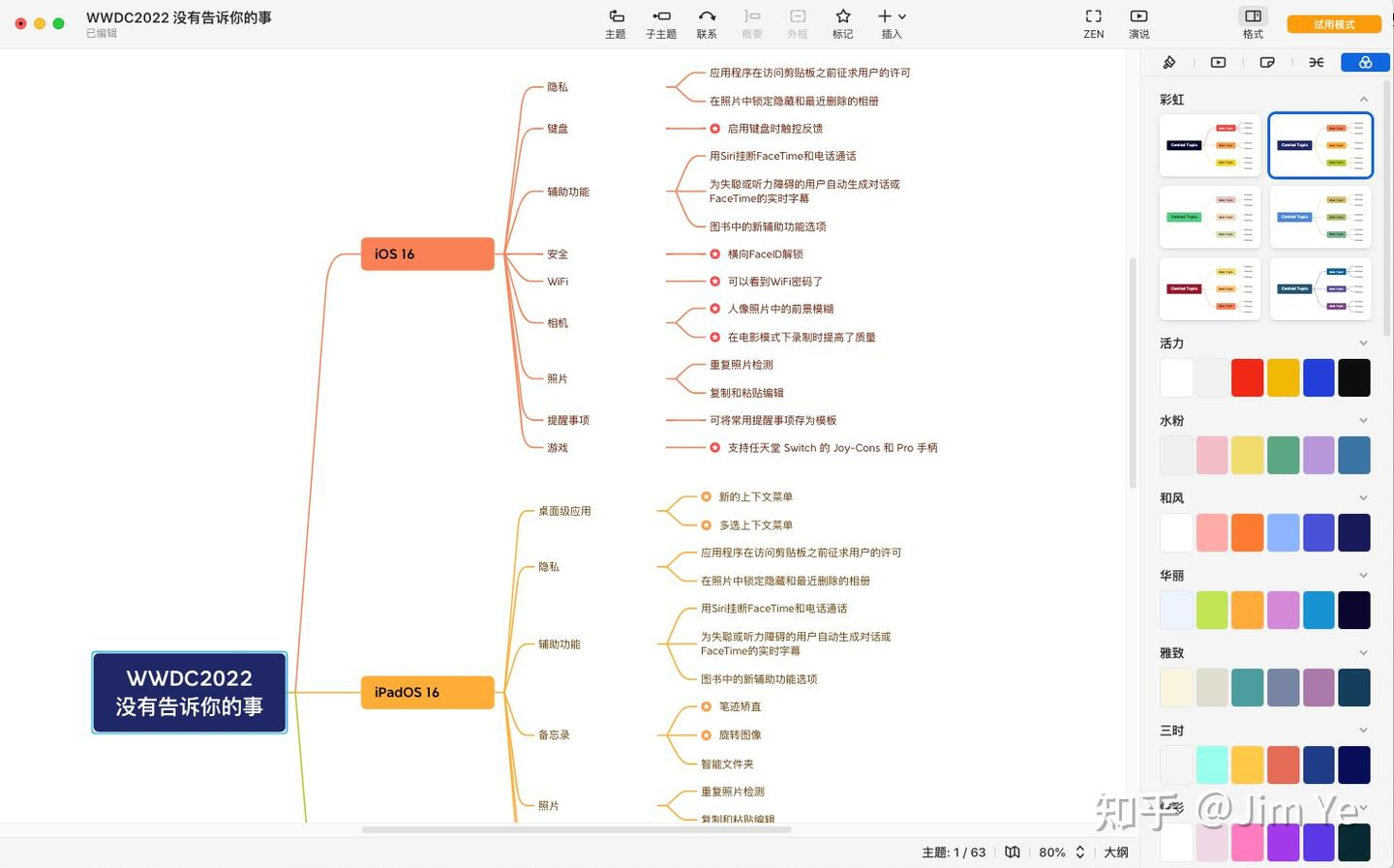Click the canvas horizontal scrollbar

coord(576,829)
